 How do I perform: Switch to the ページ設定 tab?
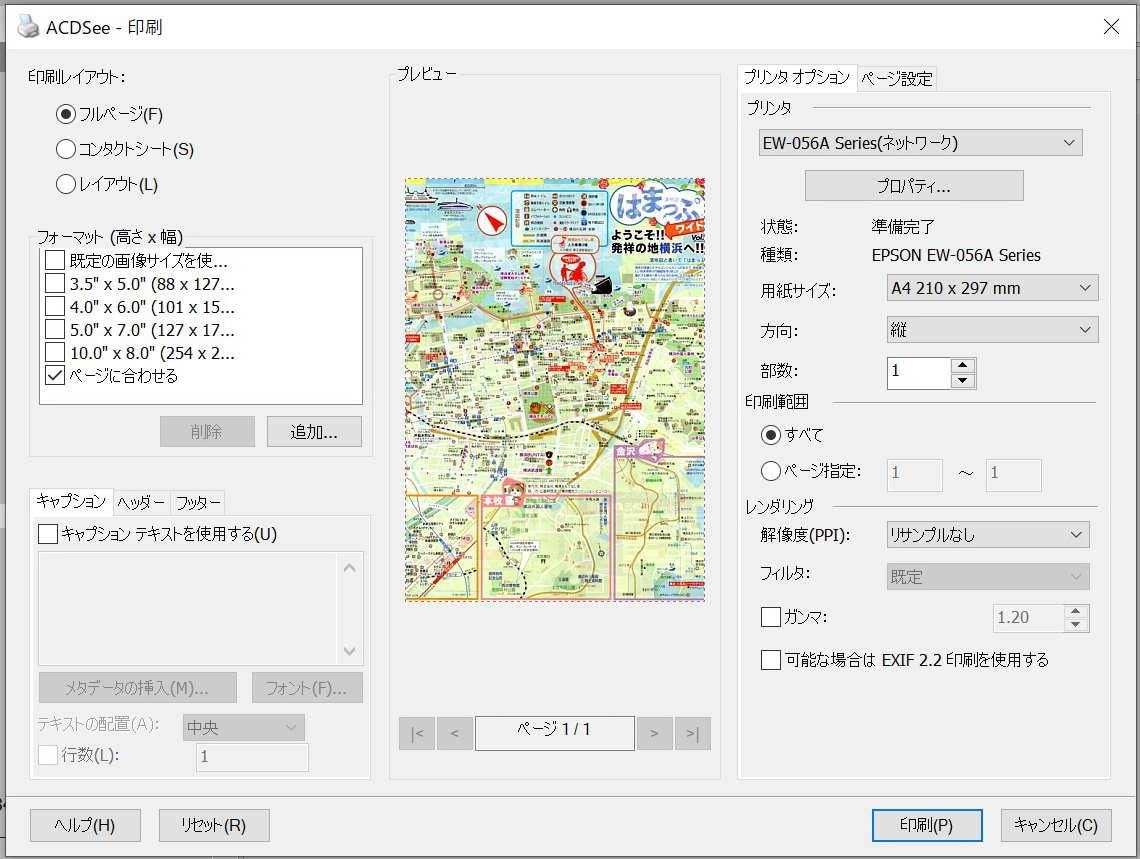[x=896, y=78]
